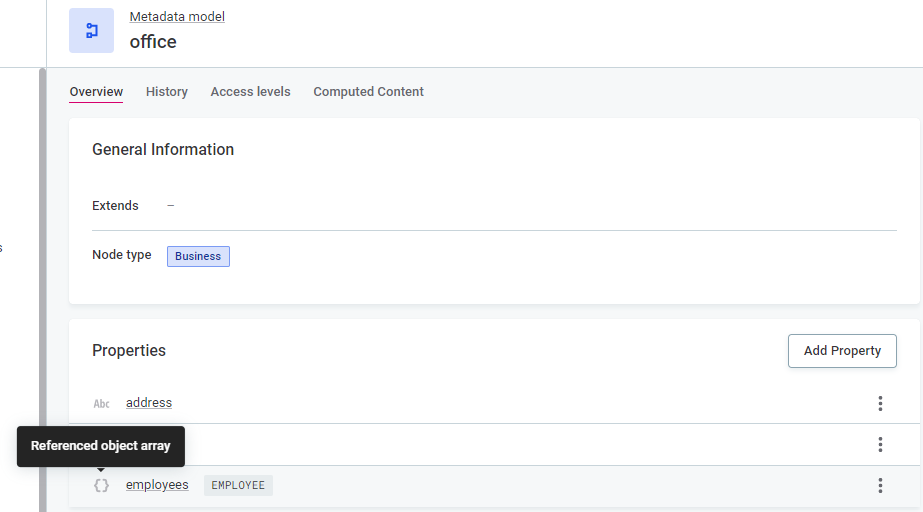Screen dimensions: 923x512
Task: Open three-dot menu for property between address and employees
Action: [880, 444]
